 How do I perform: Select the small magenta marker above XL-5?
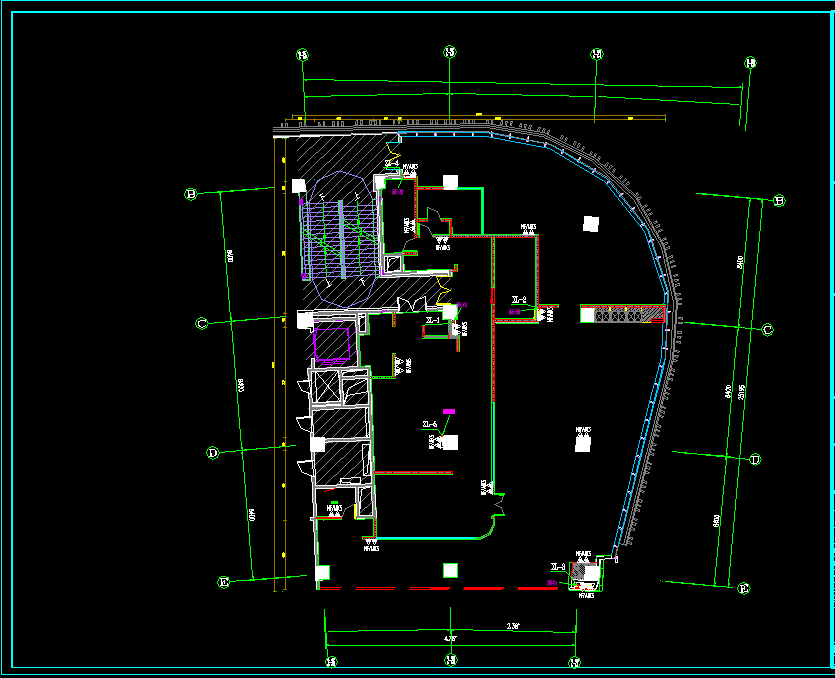tap(449, 411)
